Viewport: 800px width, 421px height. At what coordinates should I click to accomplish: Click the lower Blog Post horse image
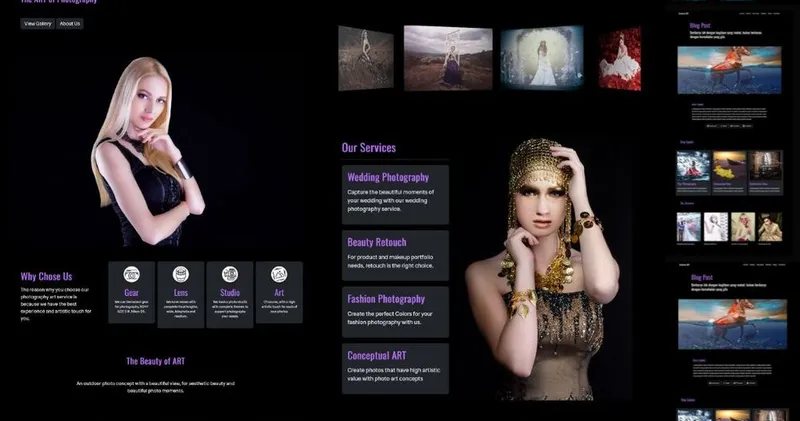coord(729,325)
